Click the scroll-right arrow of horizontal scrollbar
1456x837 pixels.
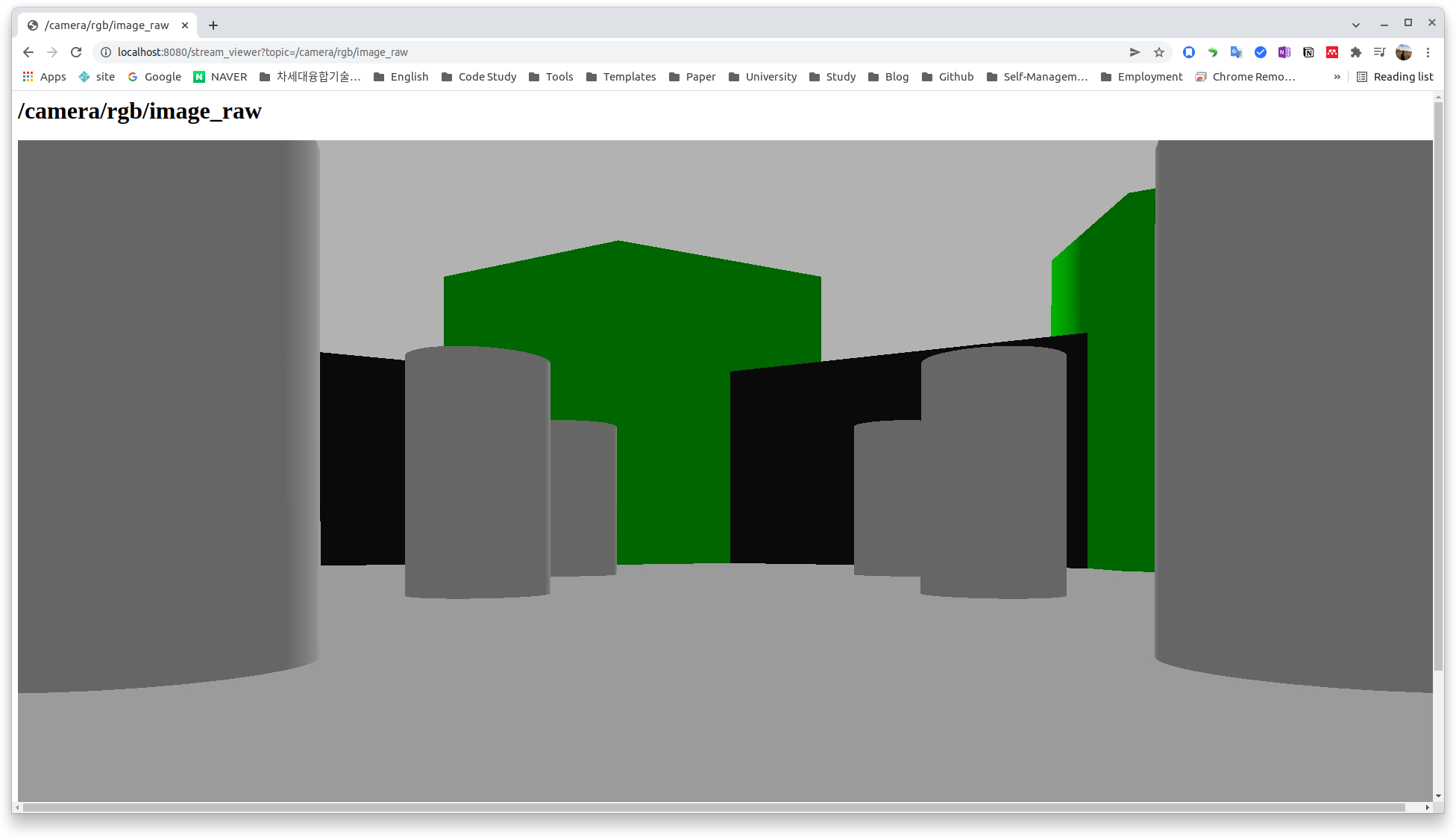[x=1428, y=807]
